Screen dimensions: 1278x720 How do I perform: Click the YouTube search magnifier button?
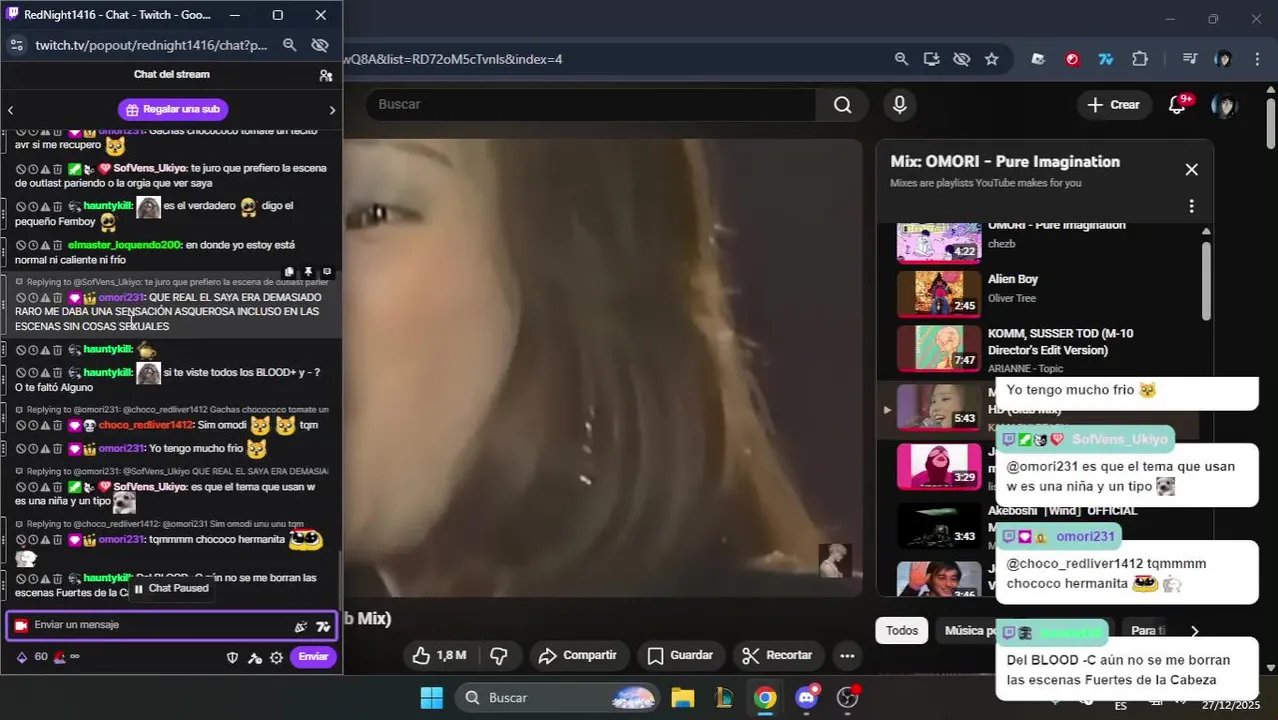coord(843,105)
